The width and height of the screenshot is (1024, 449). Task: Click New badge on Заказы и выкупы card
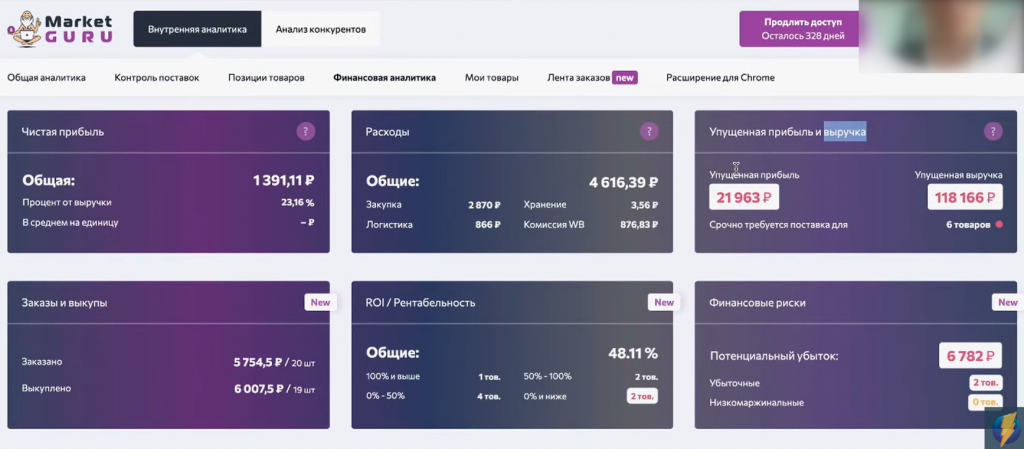click(x=320, y=302)
